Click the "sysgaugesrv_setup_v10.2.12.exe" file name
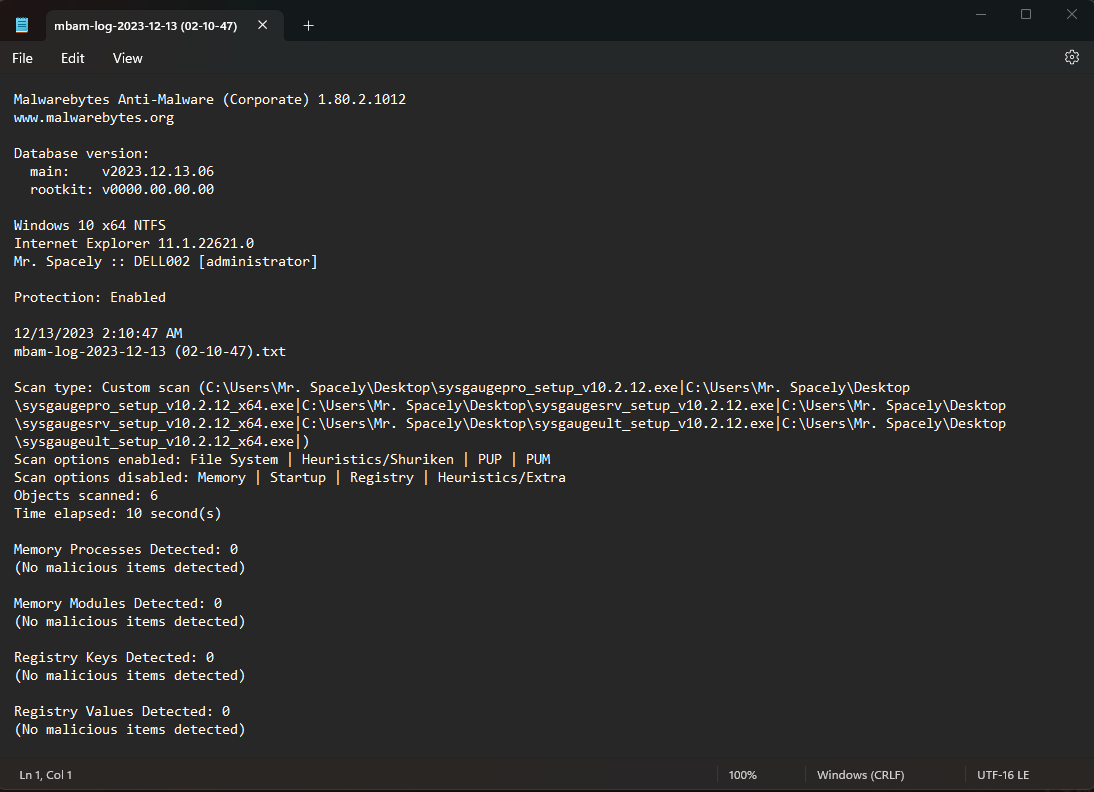 tap(654, 406)
